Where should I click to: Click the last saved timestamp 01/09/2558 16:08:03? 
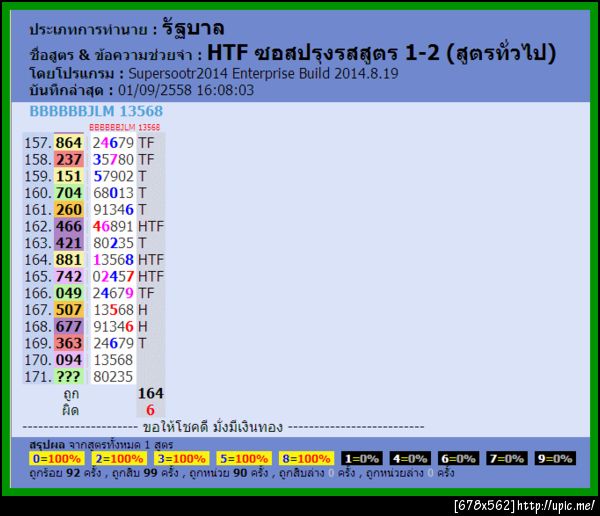(x=186, y=90)
